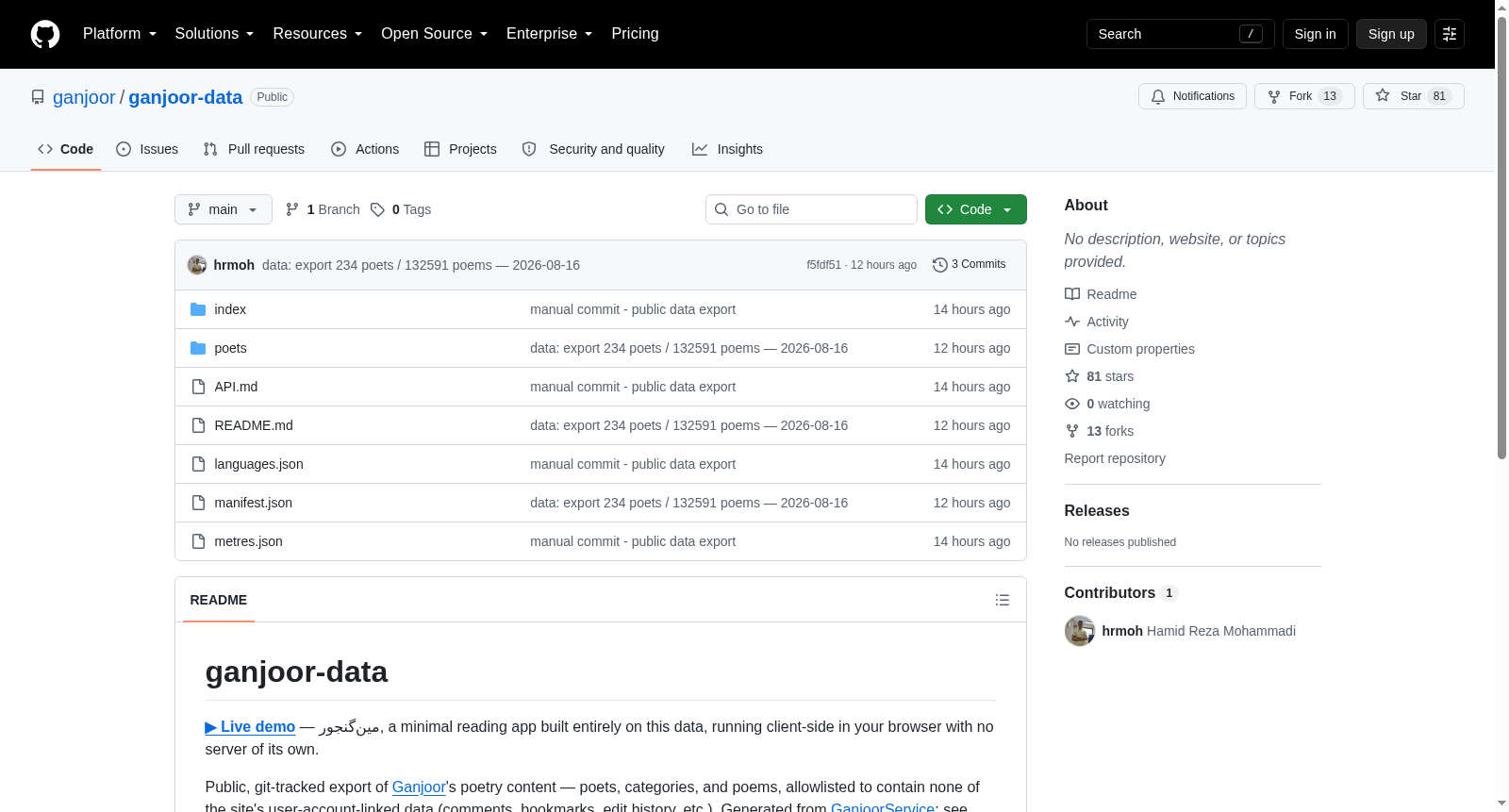Click the pulse icon beside Activity
This screenshot has width=1509, height=812.
click(1072, 322)
